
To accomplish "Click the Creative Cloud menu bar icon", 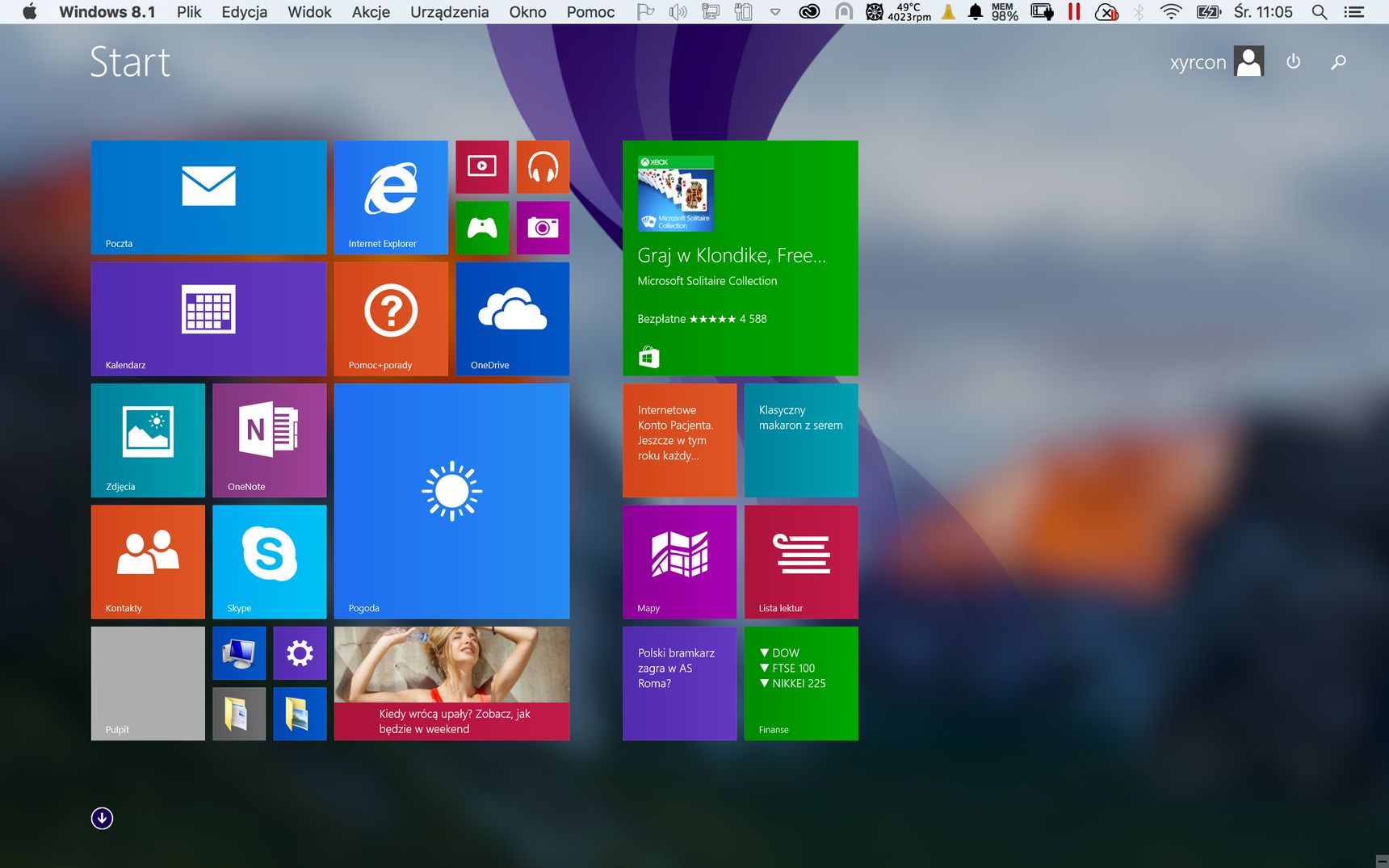I will pos(809,12).
